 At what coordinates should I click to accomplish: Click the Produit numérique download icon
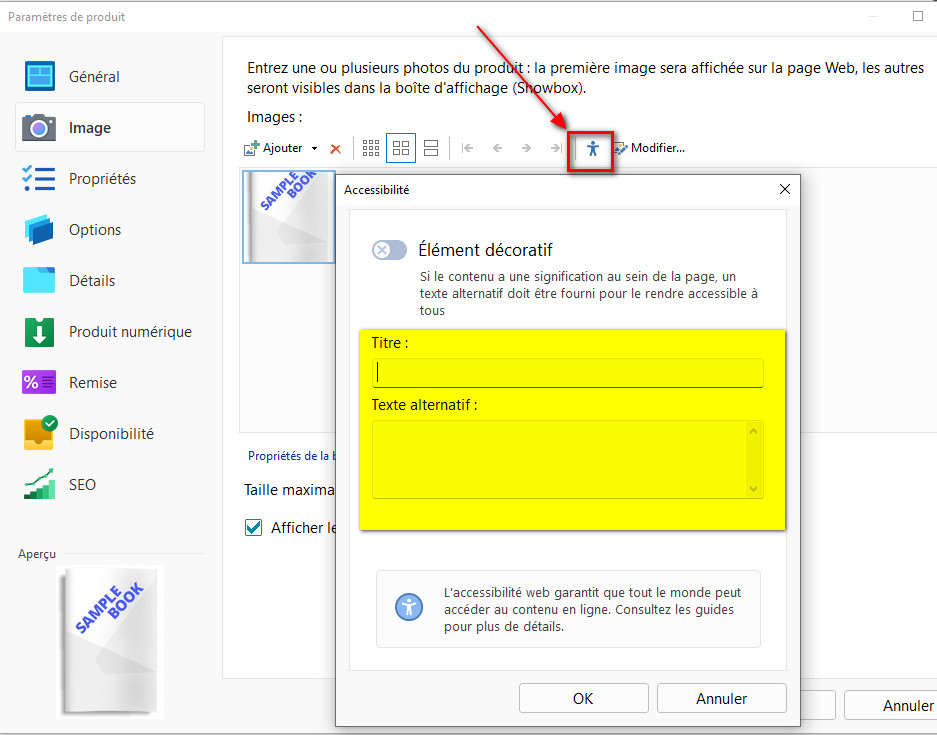click(39, 332)
